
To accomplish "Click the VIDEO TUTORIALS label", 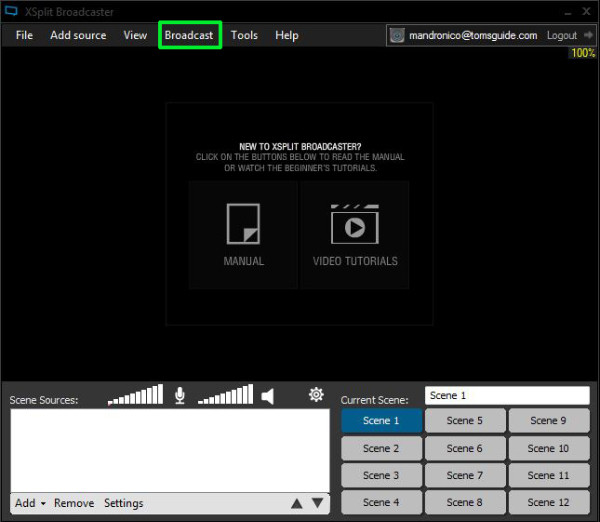I will coord(355,261).
